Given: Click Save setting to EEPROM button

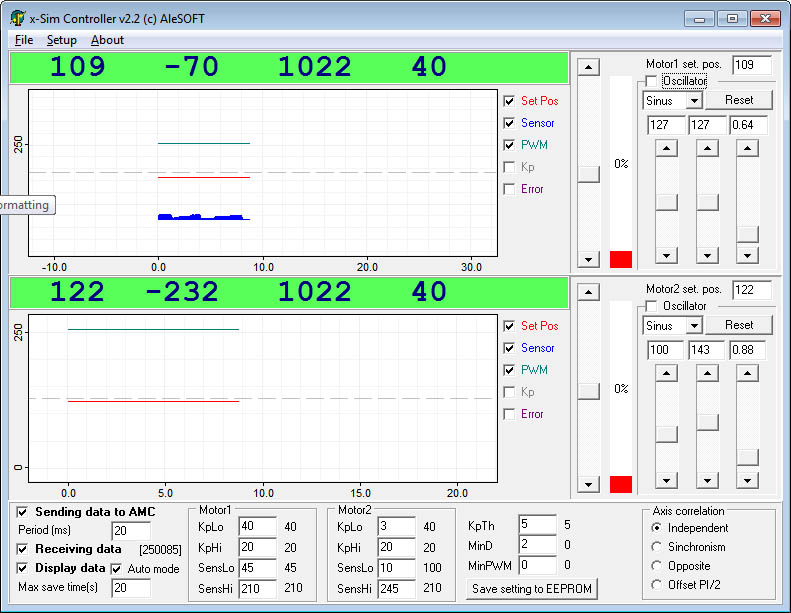Looking at the screenshot, I should 533,589.
